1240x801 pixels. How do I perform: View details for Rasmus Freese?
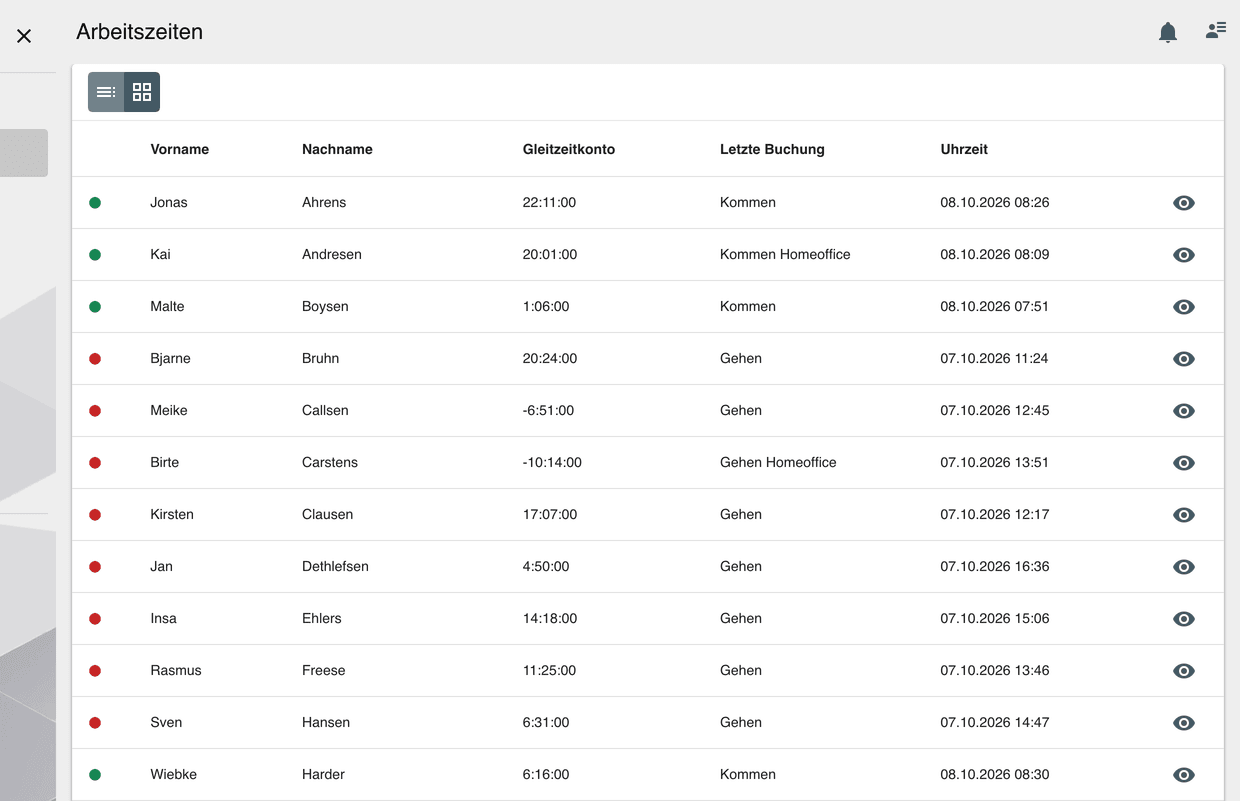tap(1184, 671)
